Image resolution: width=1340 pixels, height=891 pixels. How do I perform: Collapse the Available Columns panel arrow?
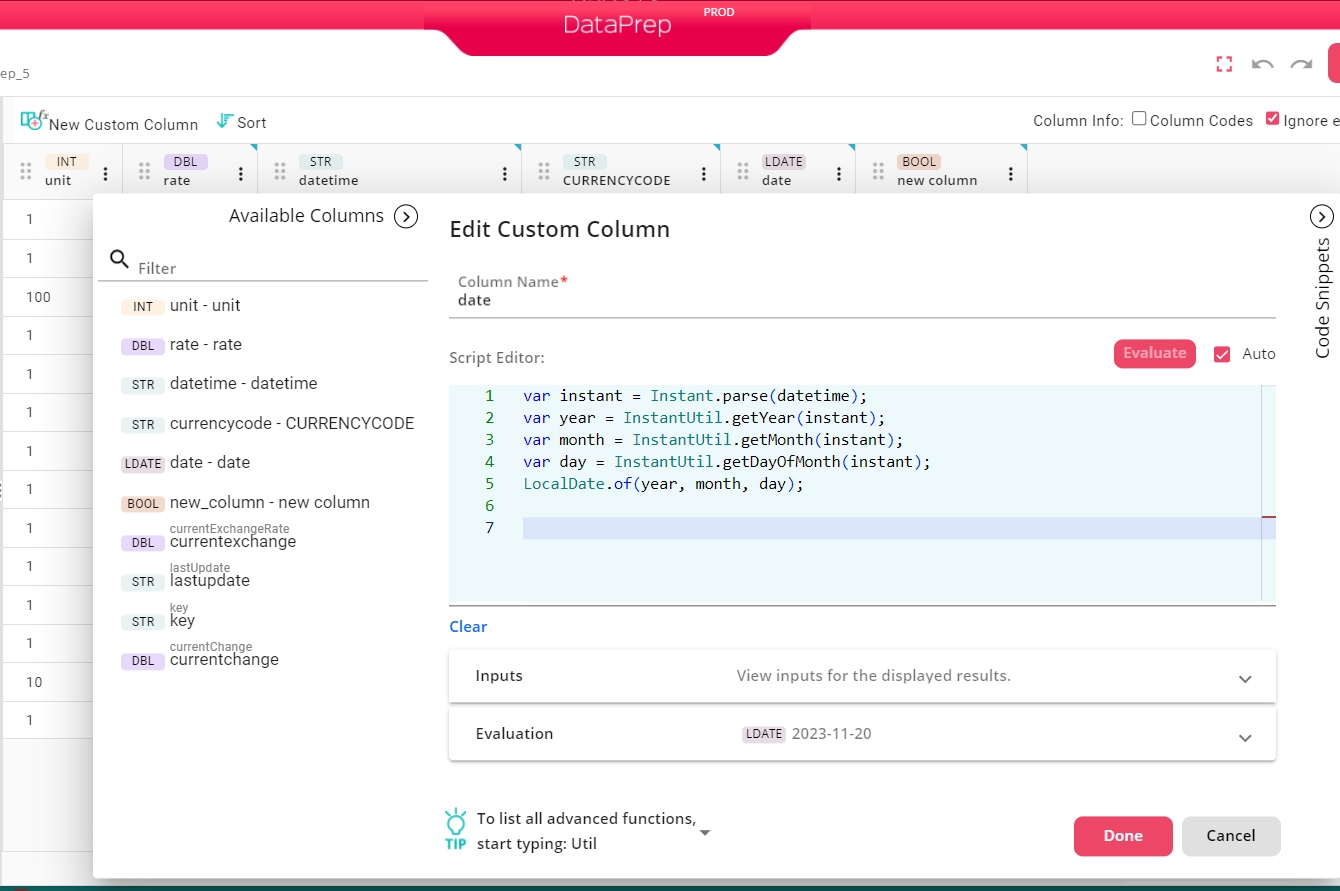pyautogui.click(x=405, y=216)
